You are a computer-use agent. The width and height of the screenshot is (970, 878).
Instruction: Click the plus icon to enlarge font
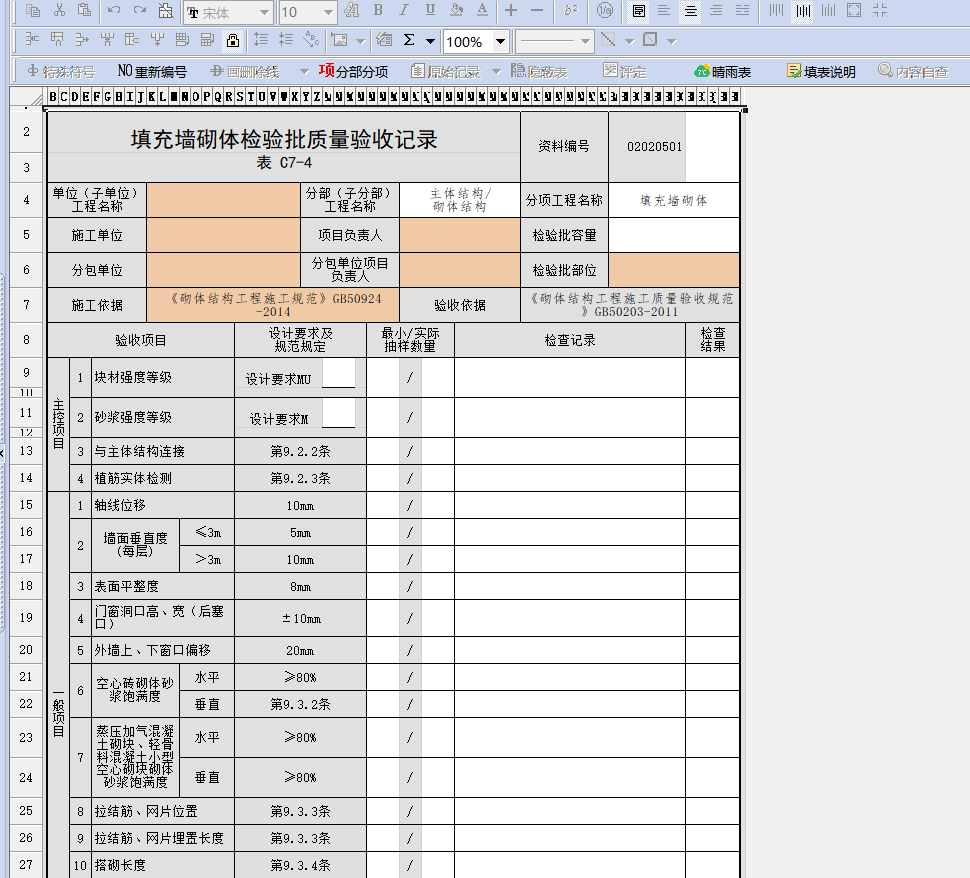pyautogui.click(x=511, y=11)
